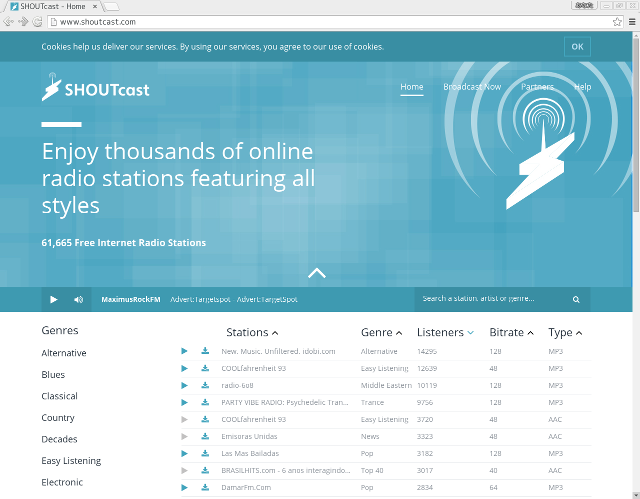Download the BRASILHITS.com station playlist
The image size is (640, 499).
pyautogui.click(x=205, y=470)
